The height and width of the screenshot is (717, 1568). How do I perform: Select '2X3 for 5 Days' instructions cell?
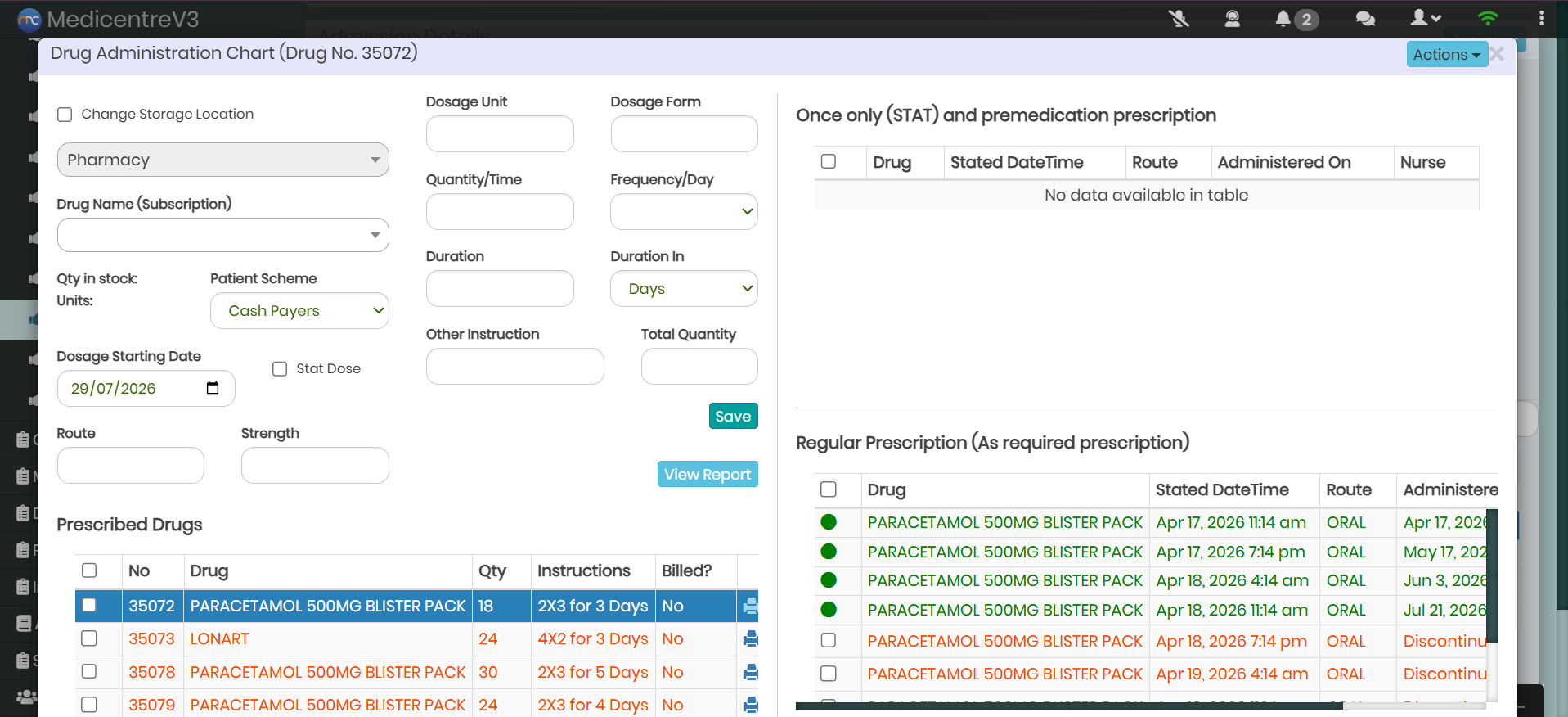tap(592, 672)
